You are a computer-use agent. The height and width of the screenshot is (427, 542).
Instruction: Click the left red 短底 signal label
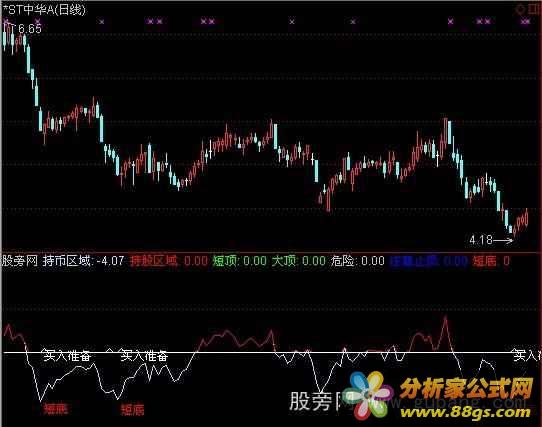[x=56, y=409]
